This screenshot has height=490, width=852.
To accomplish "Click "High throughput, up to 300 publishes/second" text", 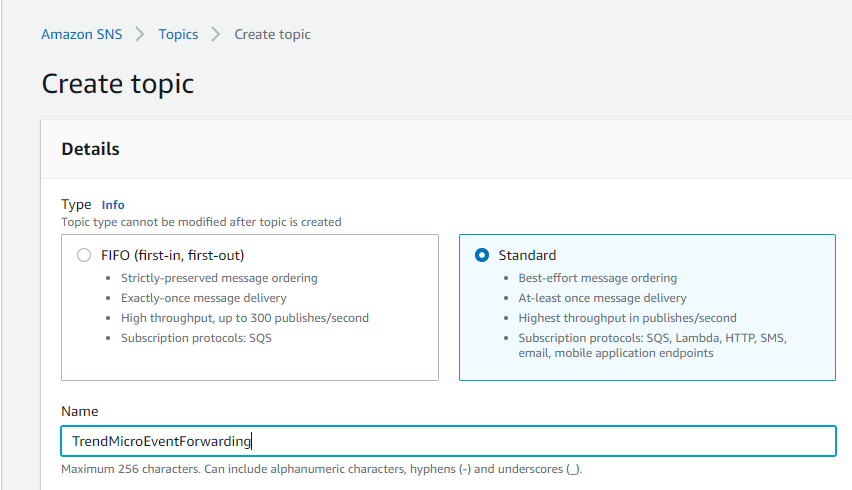I will [x=245, y=318].
